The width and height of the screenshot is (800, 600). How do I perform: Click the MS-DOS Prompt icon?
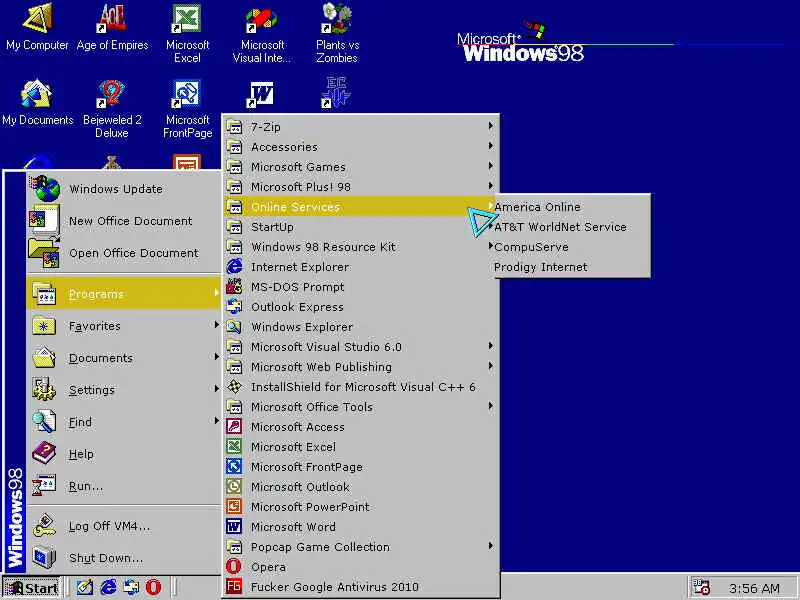coord(234,286)
